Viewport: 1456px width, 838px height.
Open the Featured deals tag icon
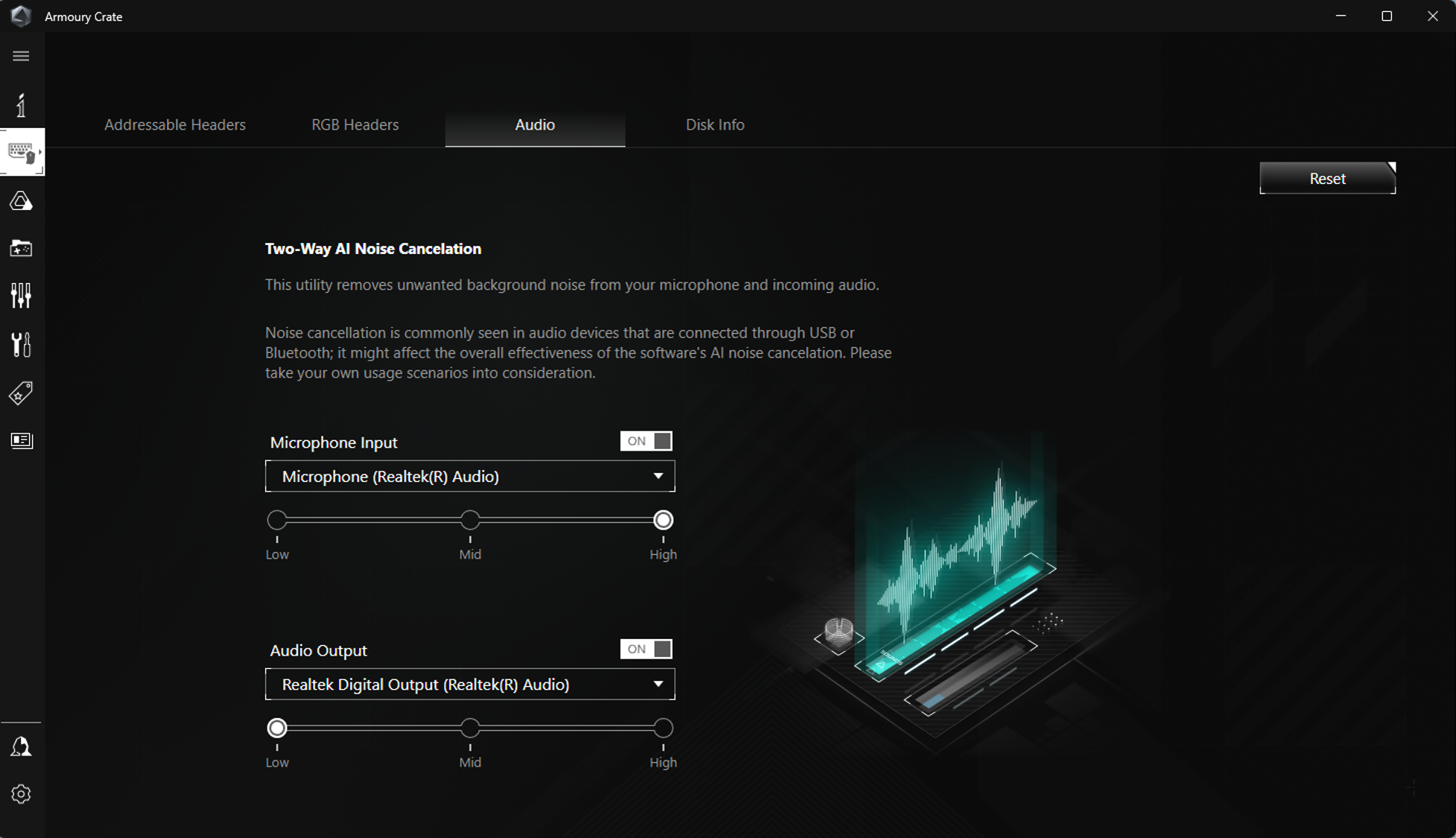click(x=21, y=393)
